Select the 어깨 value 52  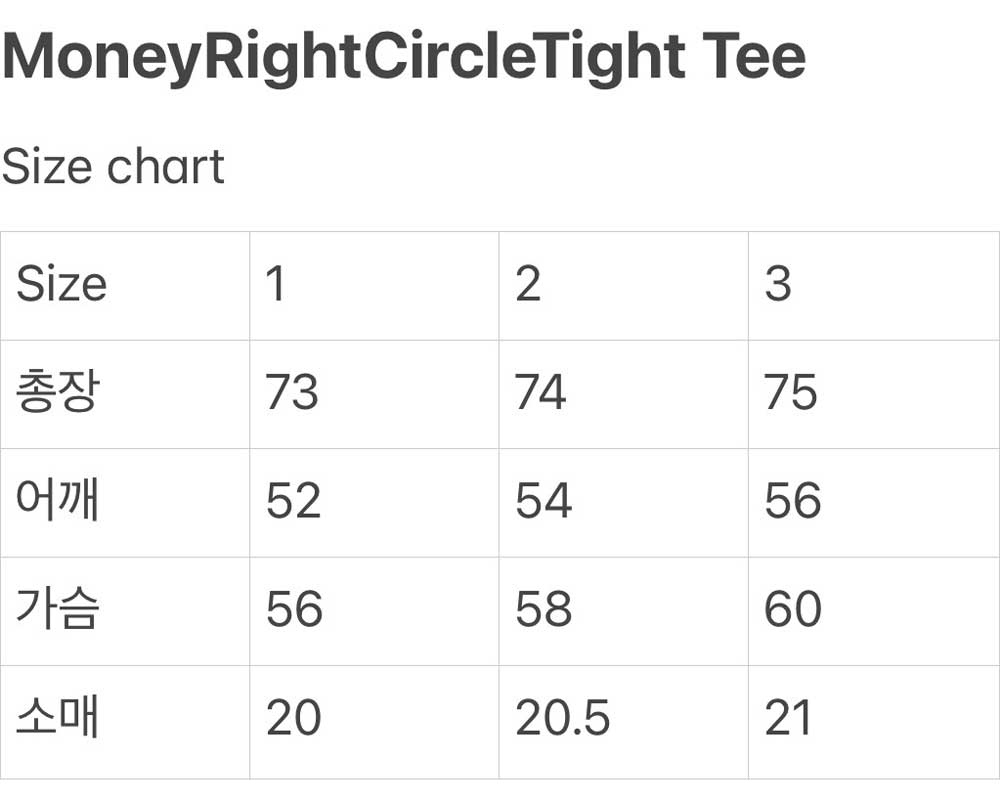tap(293, 500)
